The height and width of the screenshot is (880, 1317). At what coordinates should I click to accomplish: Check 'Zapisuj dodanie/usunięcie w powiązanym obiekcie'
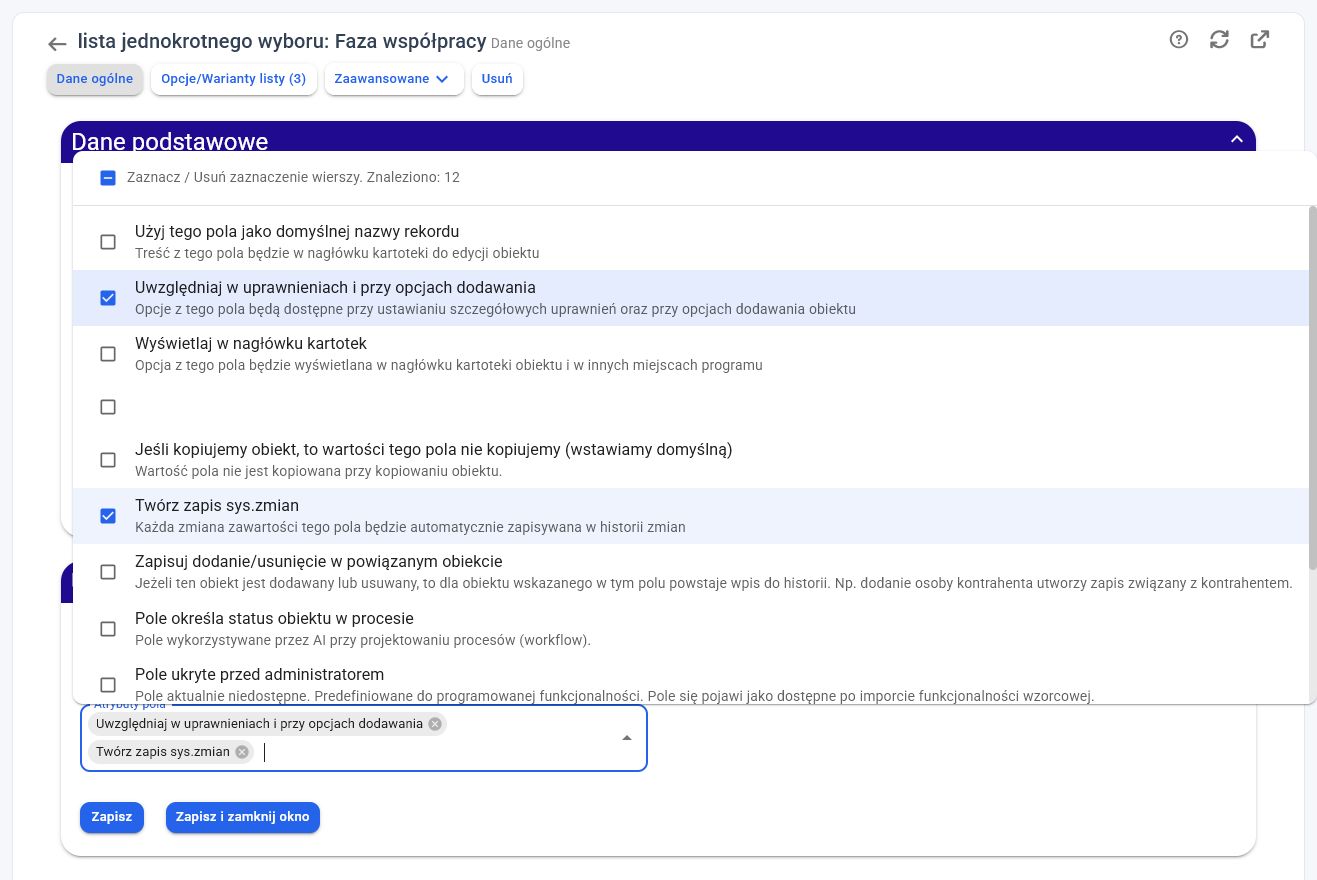click(x=108, y=572)
